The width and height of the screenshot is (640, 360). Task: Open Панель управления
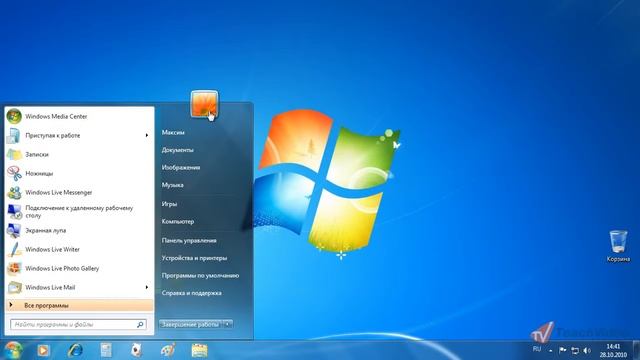pos(189,240)
